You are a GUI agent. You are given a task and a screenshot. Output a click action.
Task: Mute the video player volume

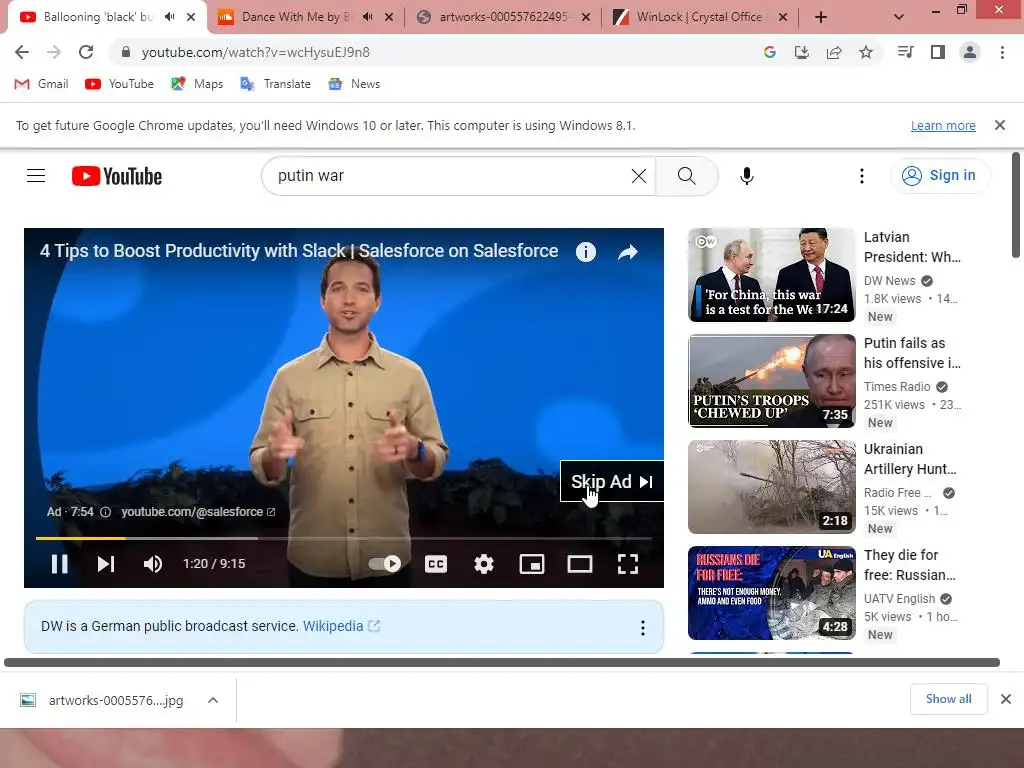[153, 564]
